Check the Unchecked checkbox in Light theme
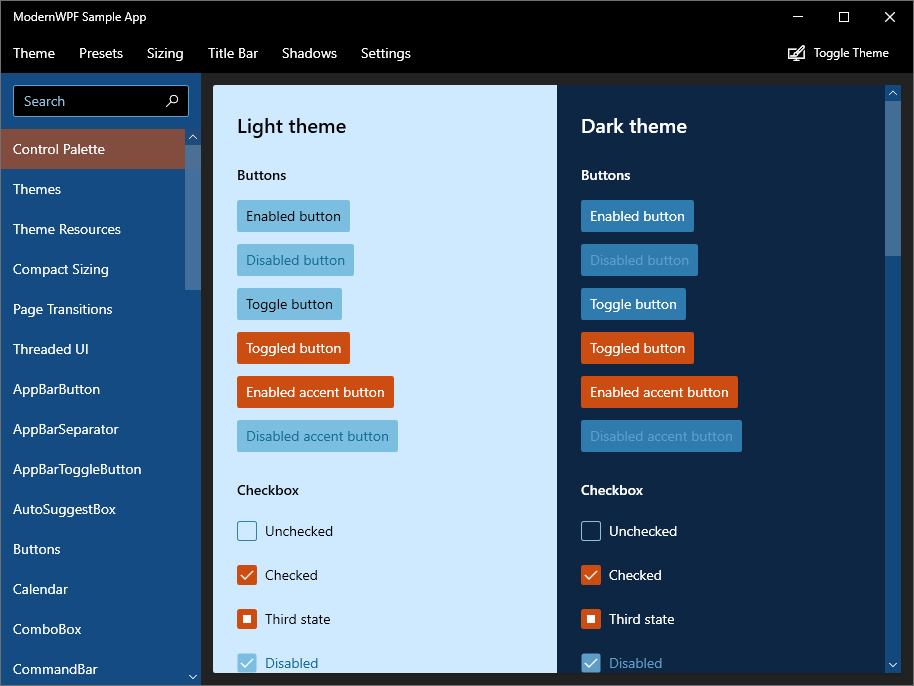Image resolution: width=914 pixels, height=686 pixels. point(246,531)
